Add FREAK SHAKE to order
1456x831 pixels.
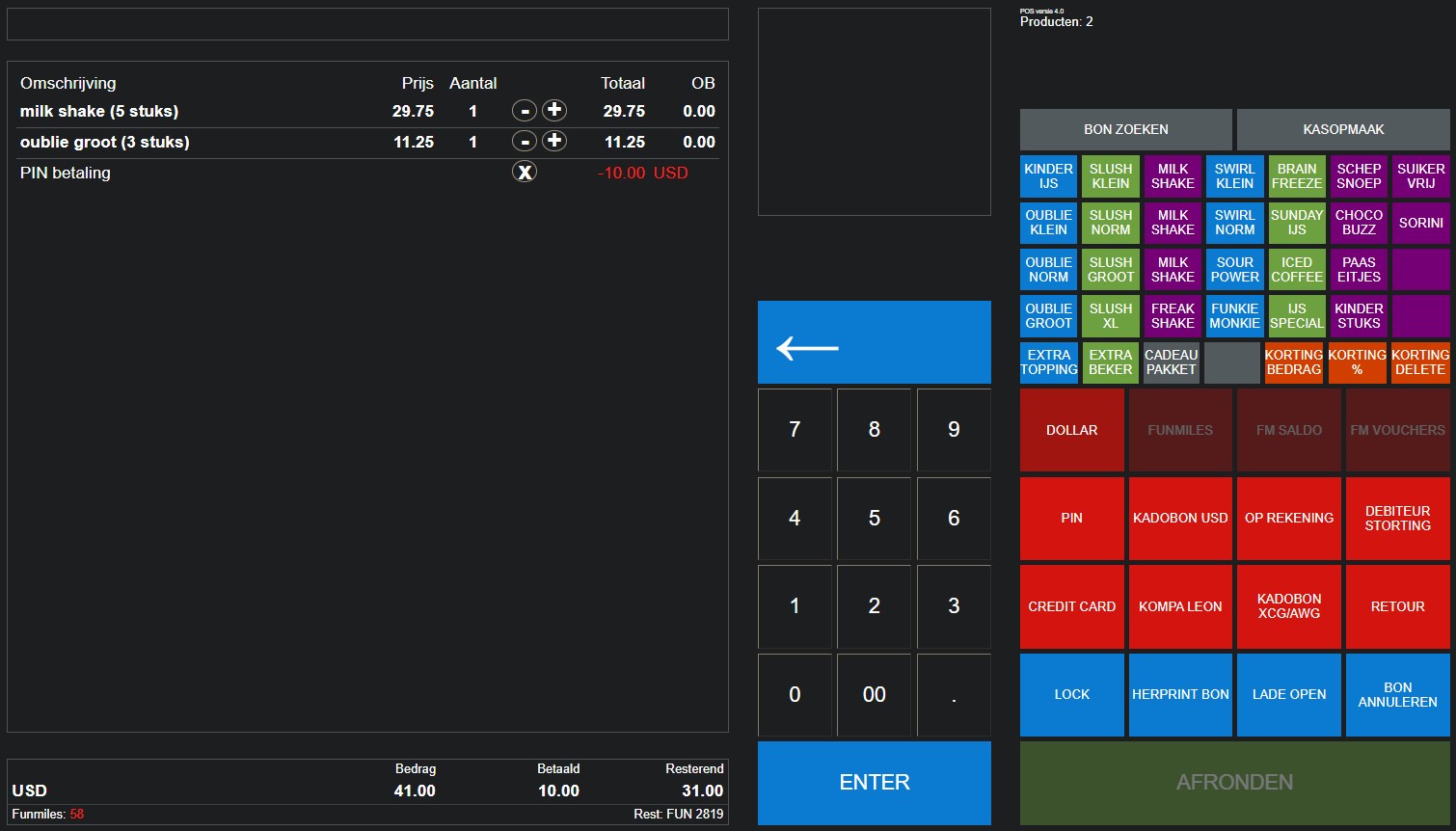1173,316
